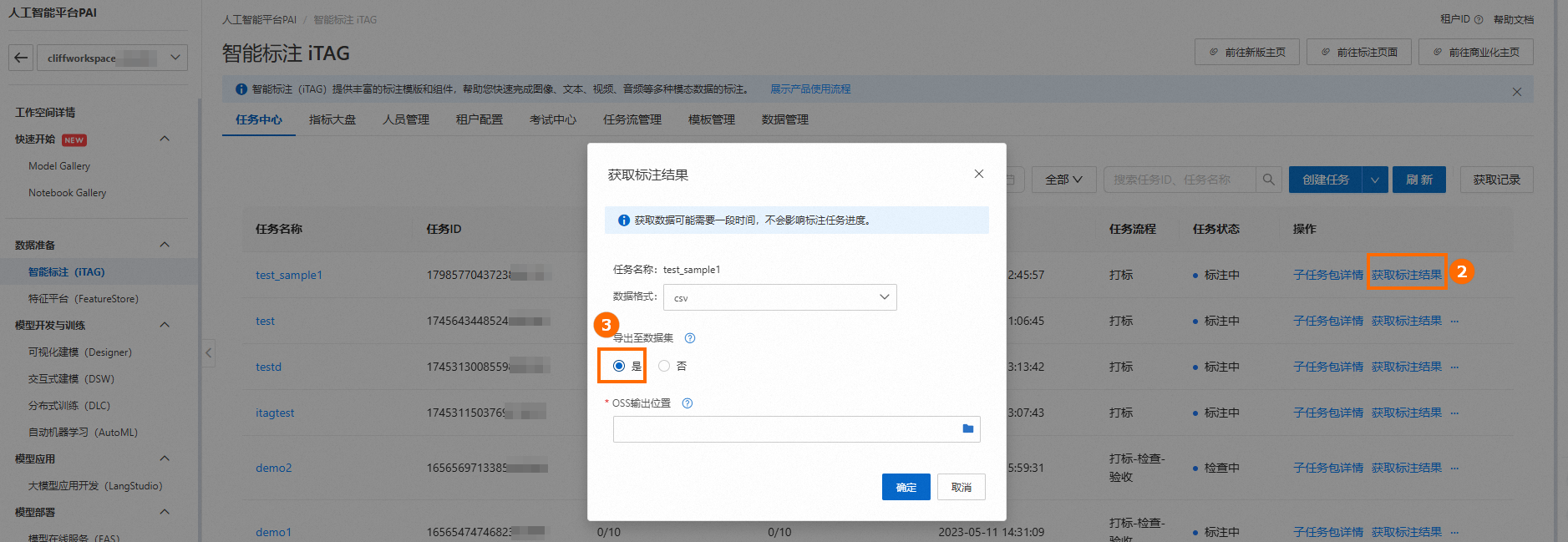Open 智能标注 (iTAG) in the sidebar

point(67,272)
